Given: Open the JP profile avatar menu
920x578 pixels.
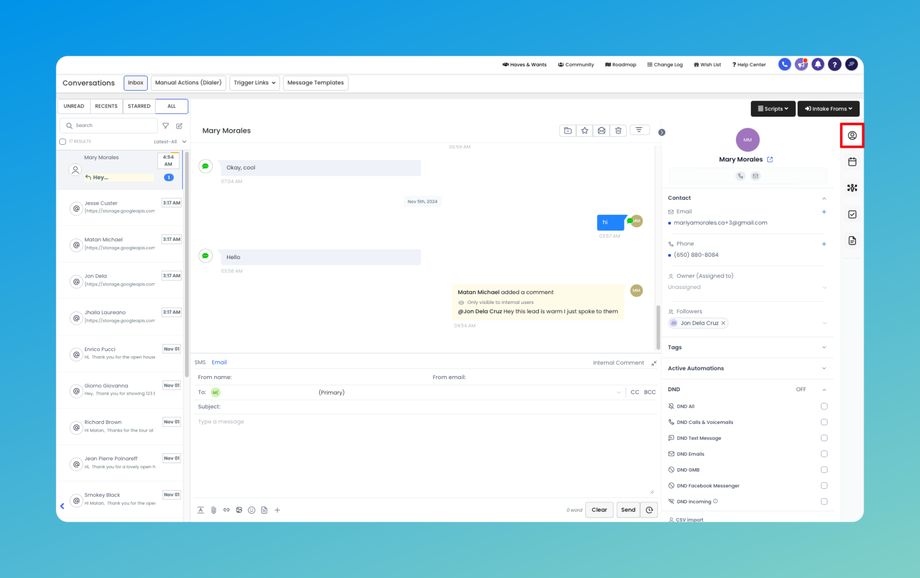Looking at the screenshot, I should point(851,65).
